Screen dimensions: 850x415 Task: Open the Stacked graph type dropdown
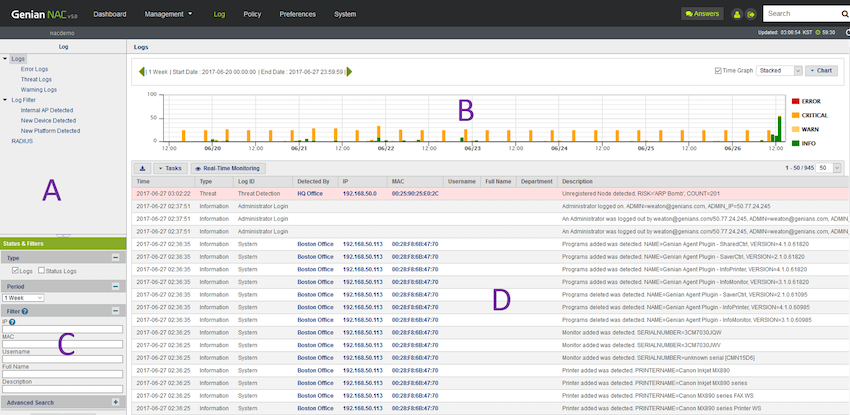click(779, 71)
